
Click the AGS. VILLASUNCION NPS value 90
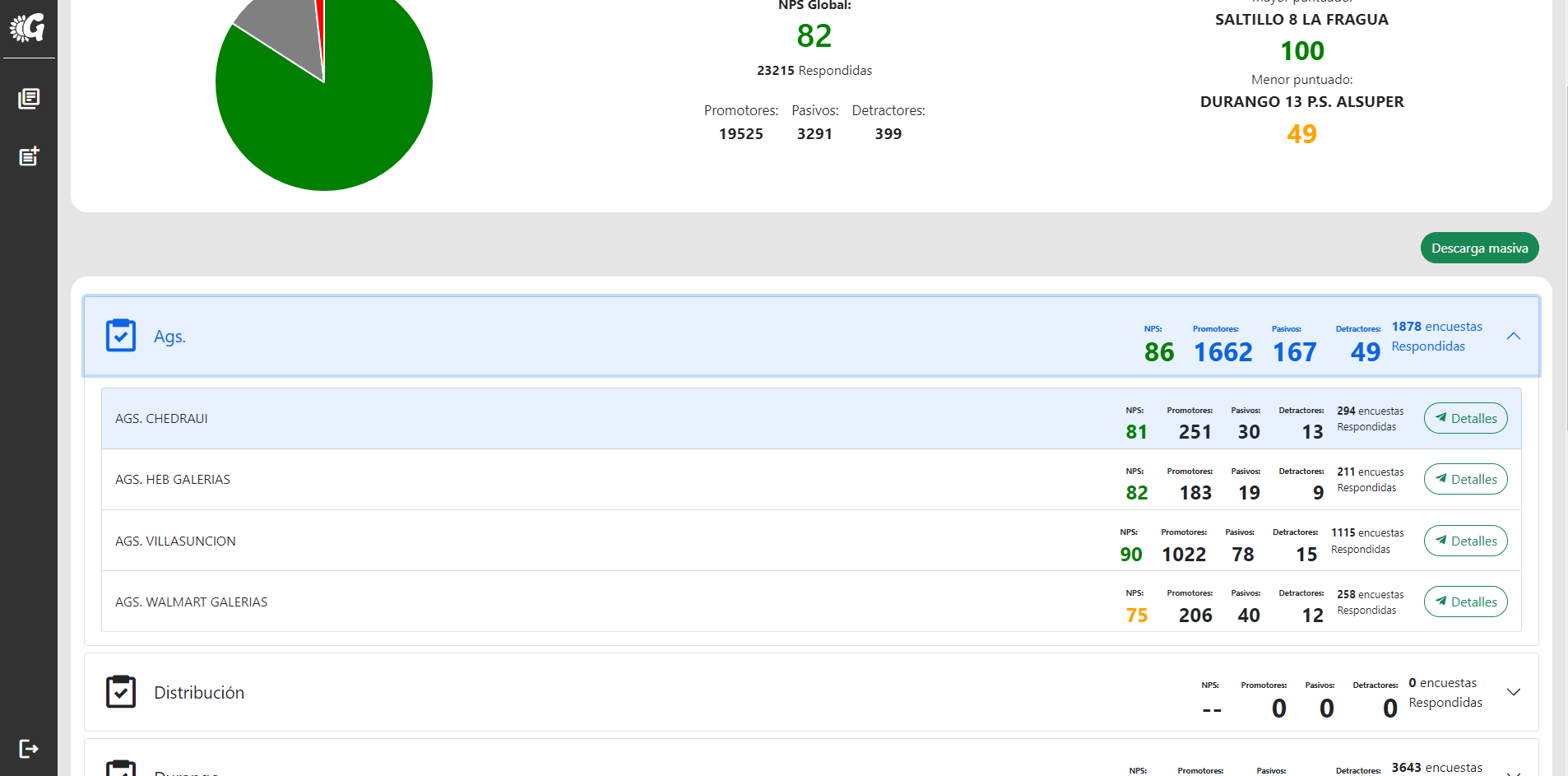[x=1131, y=555]
